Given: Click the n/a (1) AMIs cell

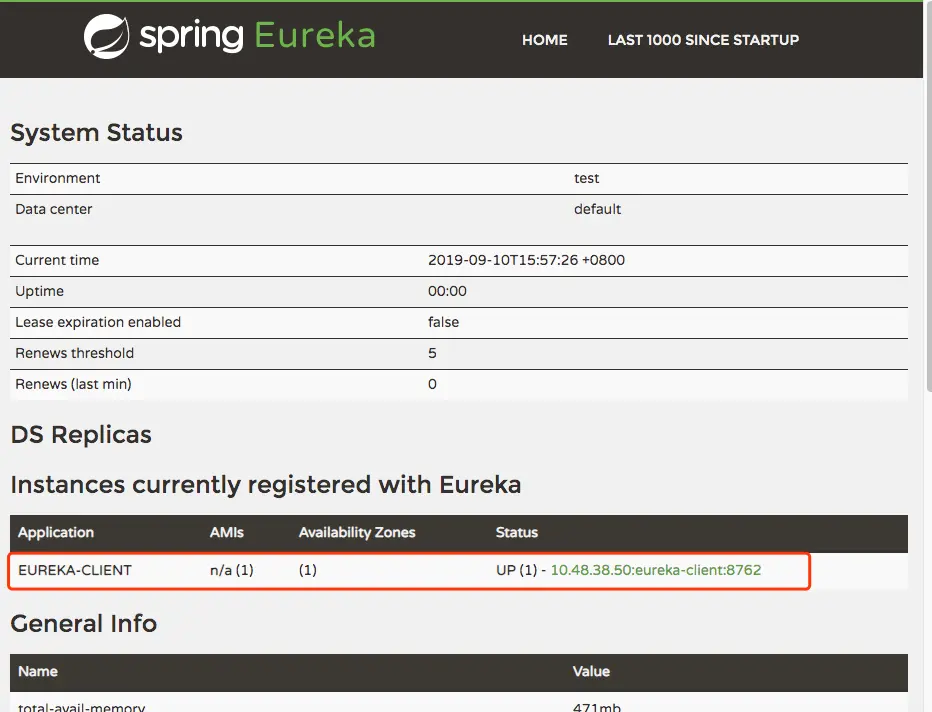Looking at the screenshot, I should click(x=232, y=570).
